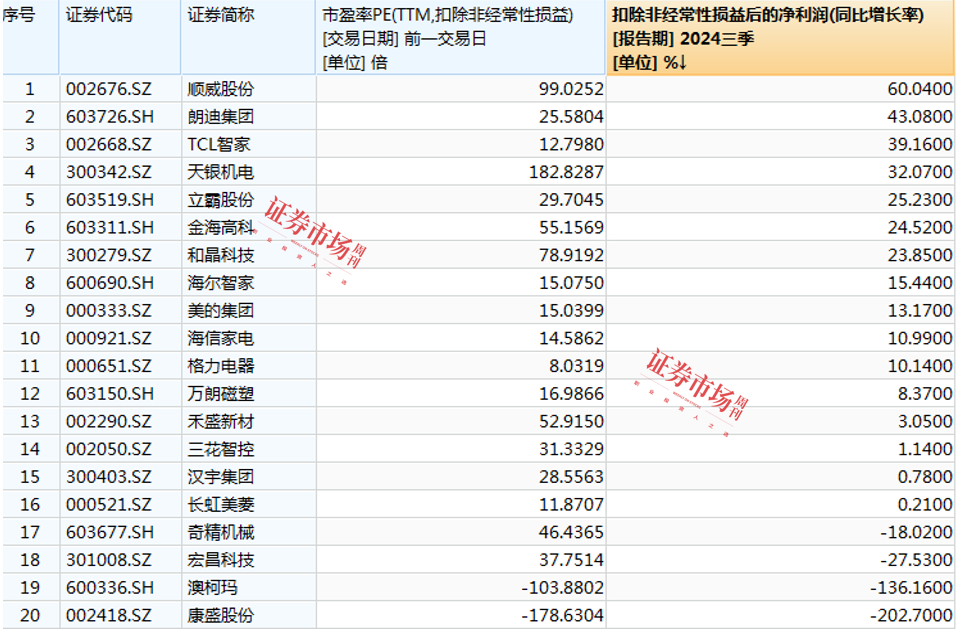Select stock code 603311.SH
The image size is (957, 629).
(110, 228)
